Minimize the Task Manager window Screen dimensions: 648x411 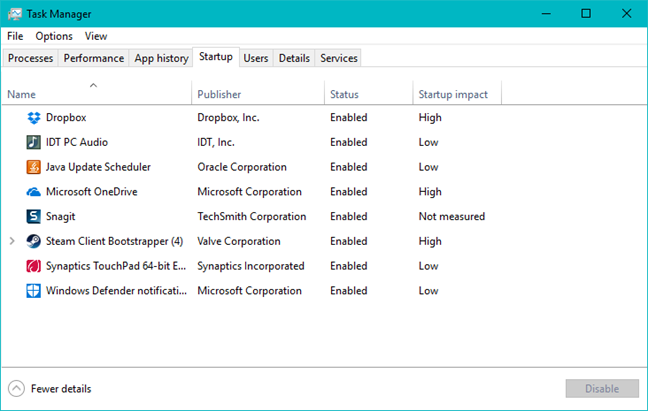(546, 14)
